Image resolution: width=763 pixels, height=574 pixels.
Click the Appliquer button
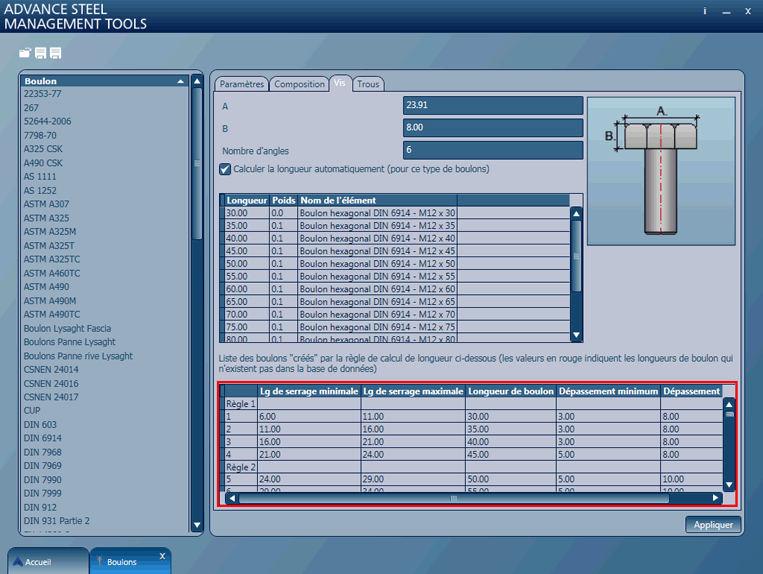(x=713, y=525)
